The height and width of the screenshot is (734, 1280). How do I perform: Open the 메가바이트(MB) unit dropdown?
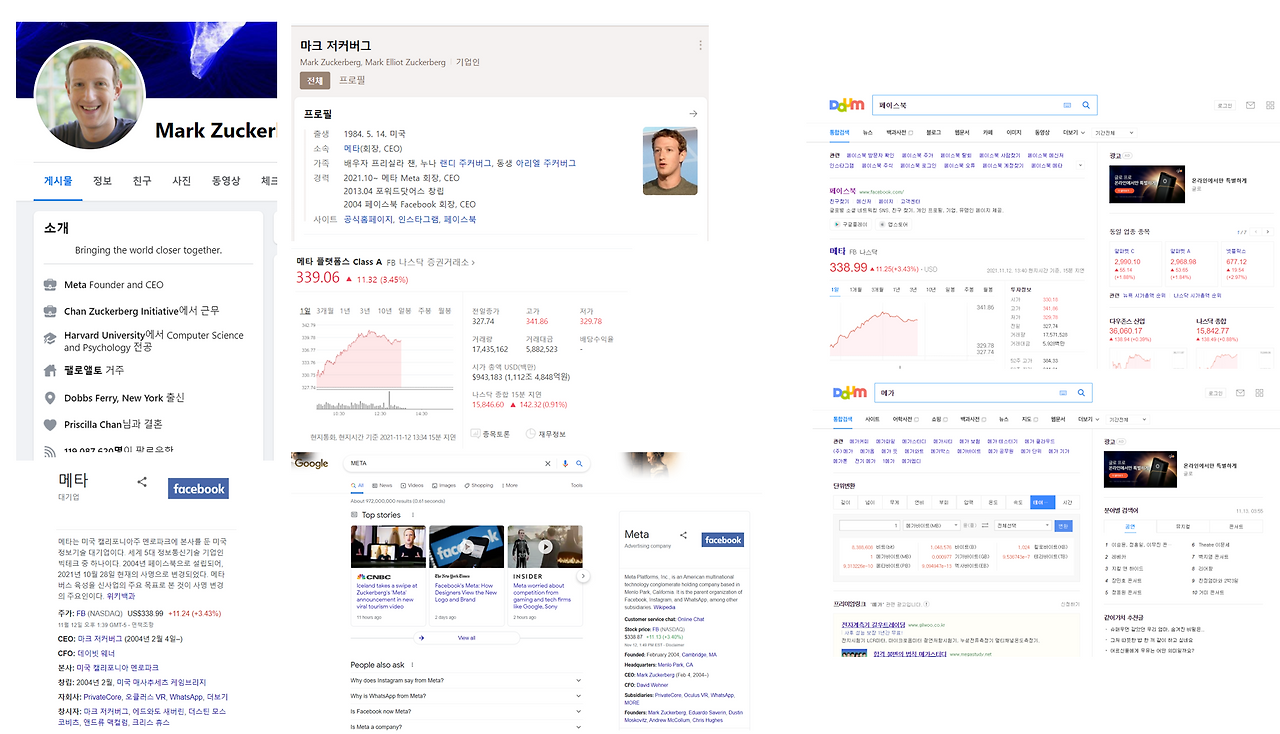932,525
